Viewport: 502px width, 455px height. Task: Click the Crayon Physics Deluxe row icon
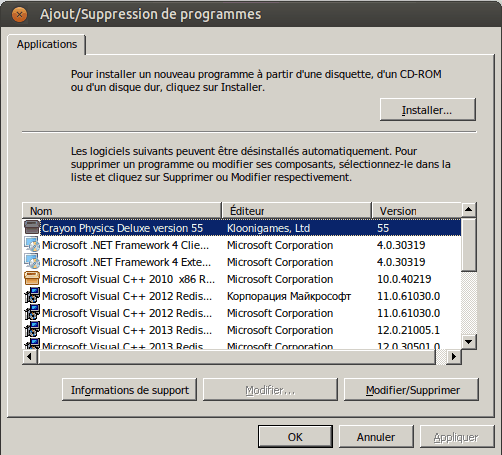pyautogui.click(x=32, y=228)
